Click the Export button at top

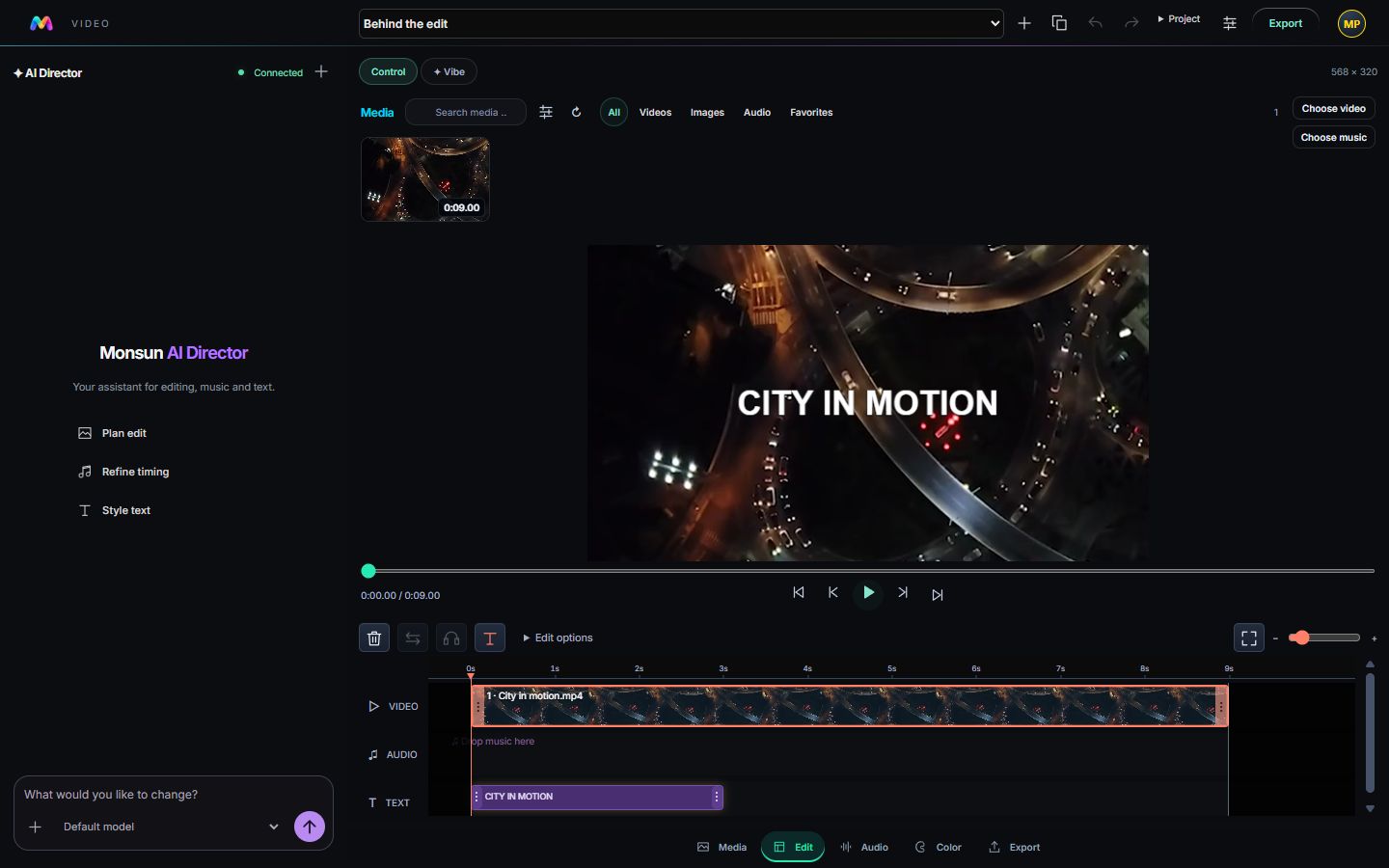[1285, 23]
